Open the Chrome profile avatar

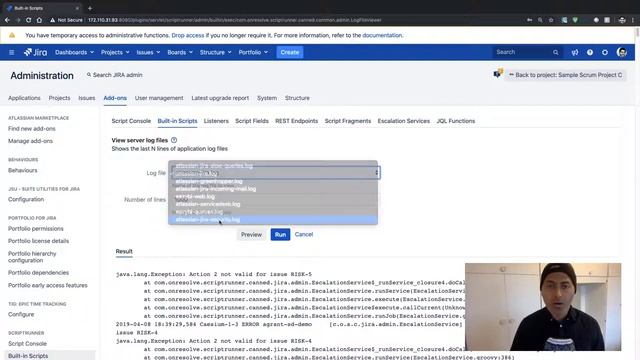622,20
